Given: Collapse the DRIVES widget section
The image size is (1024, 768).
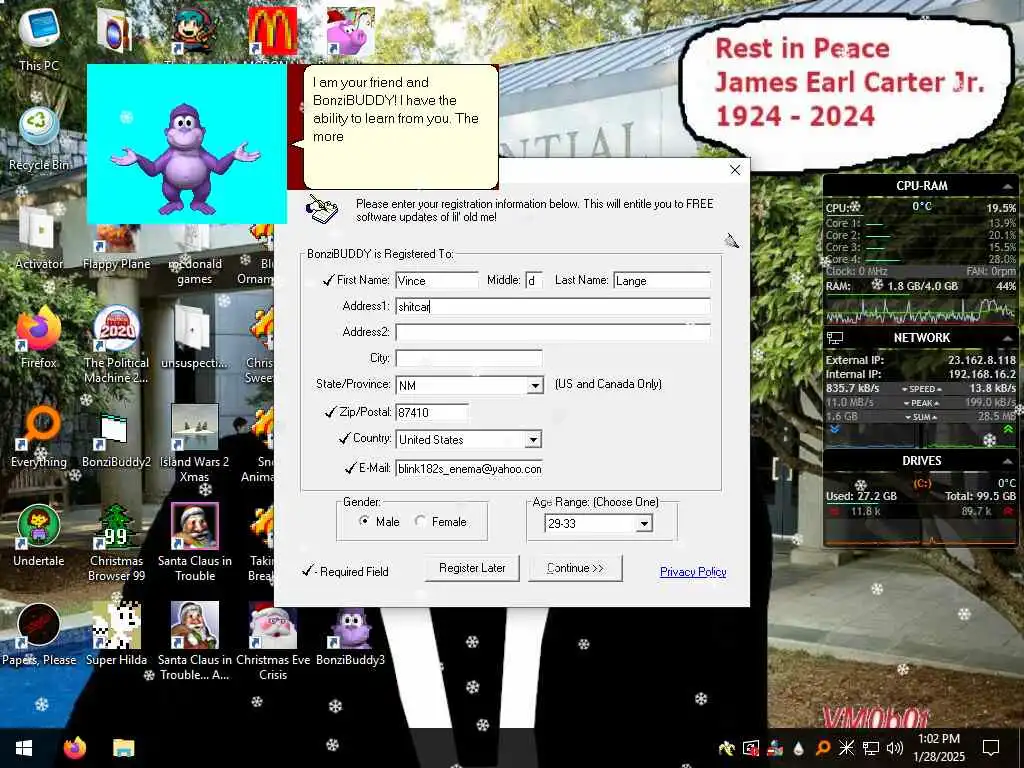Looking at the screenshot, I should [1007, 461].
